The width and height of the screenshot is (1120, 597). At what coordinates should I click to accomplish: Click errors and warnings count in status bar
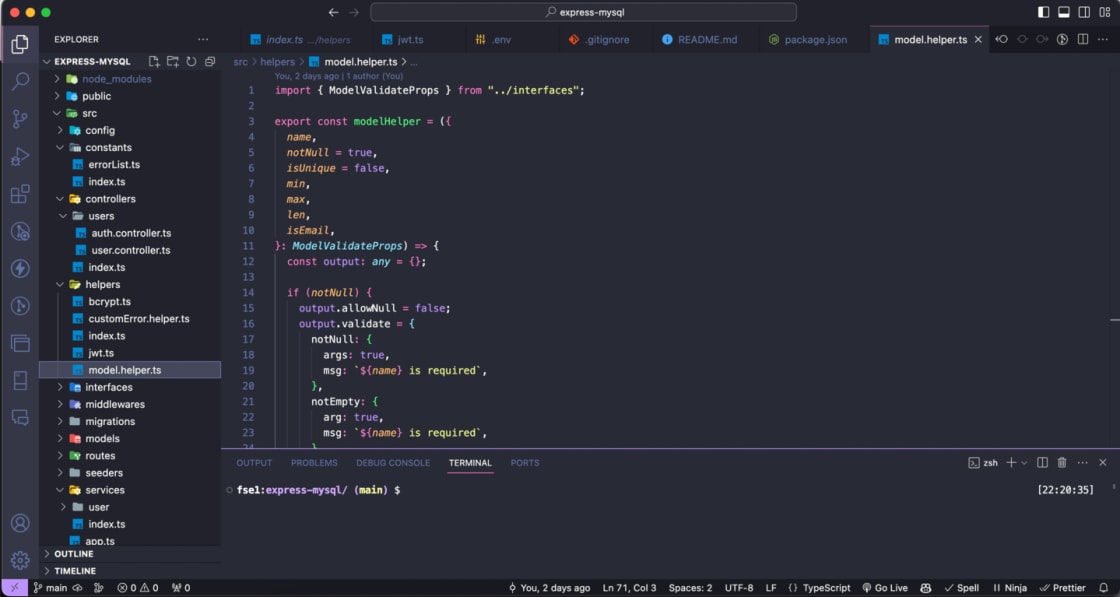tap(138, 588)
